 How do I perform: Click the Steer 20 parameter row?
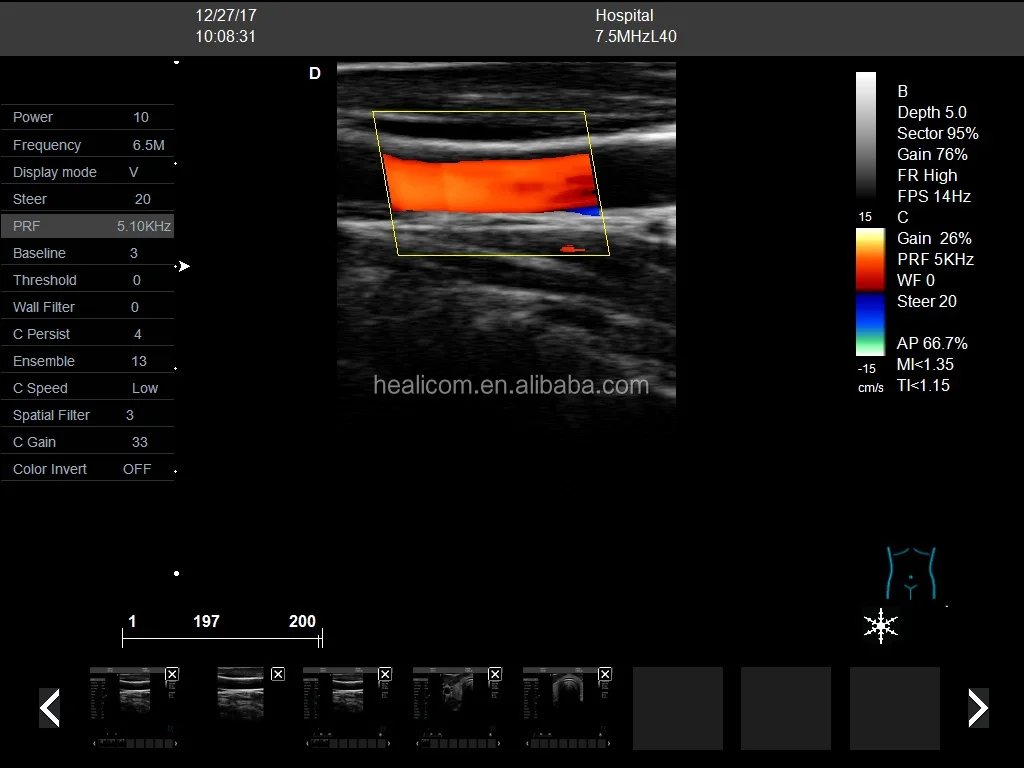point(87,199)
